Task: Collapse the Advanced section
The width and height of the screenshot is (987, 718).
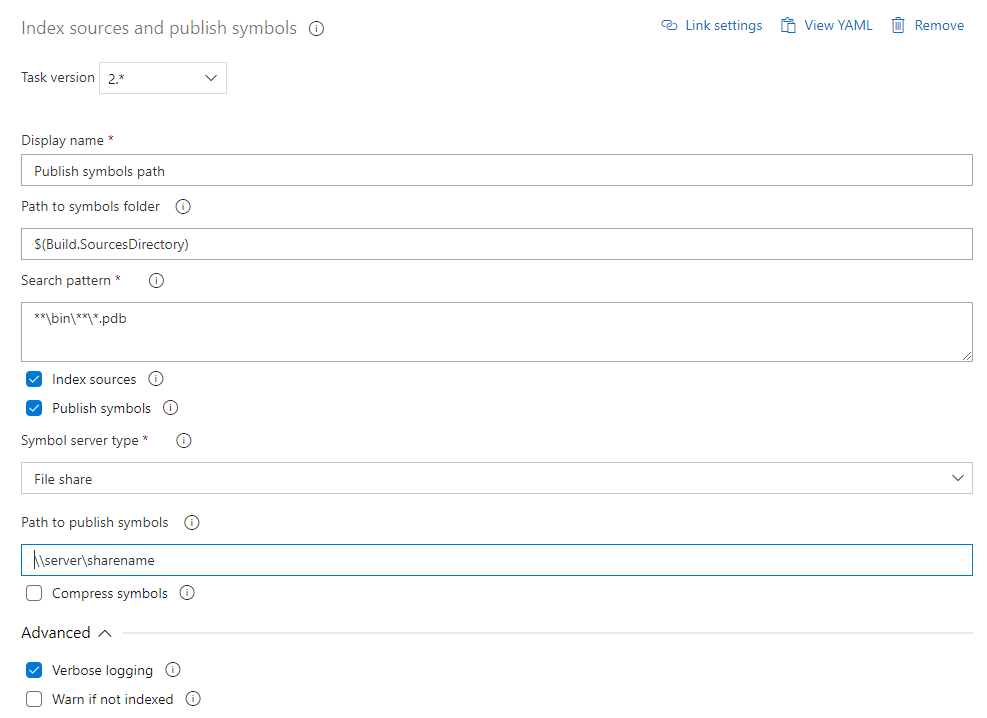Action: [67, 633]
